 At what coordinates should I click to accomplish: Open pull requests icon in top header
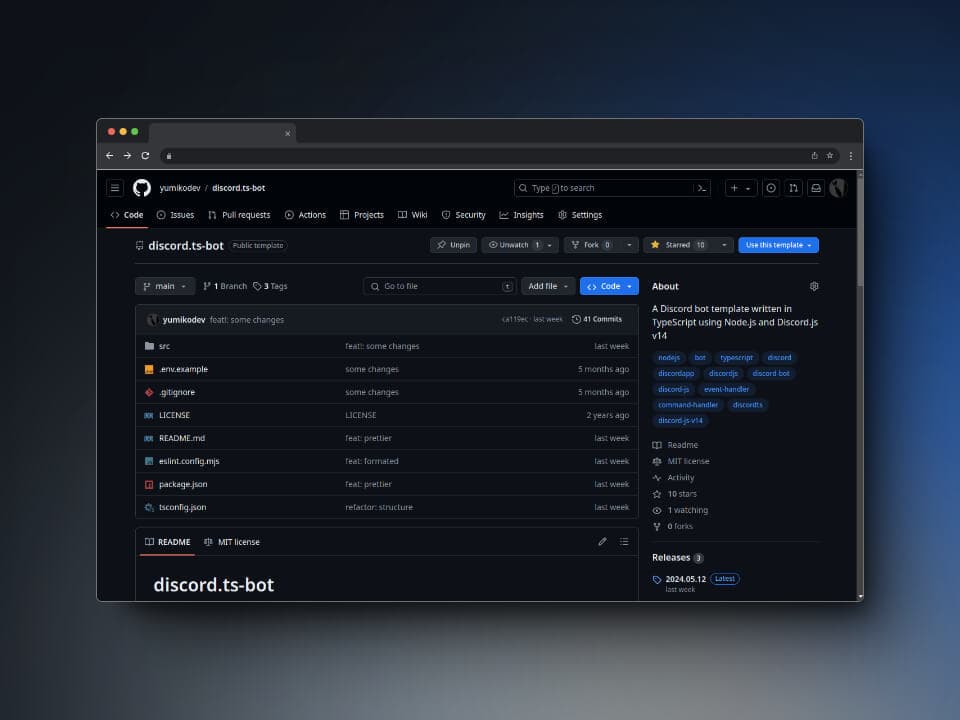click(x=793, y=188)
